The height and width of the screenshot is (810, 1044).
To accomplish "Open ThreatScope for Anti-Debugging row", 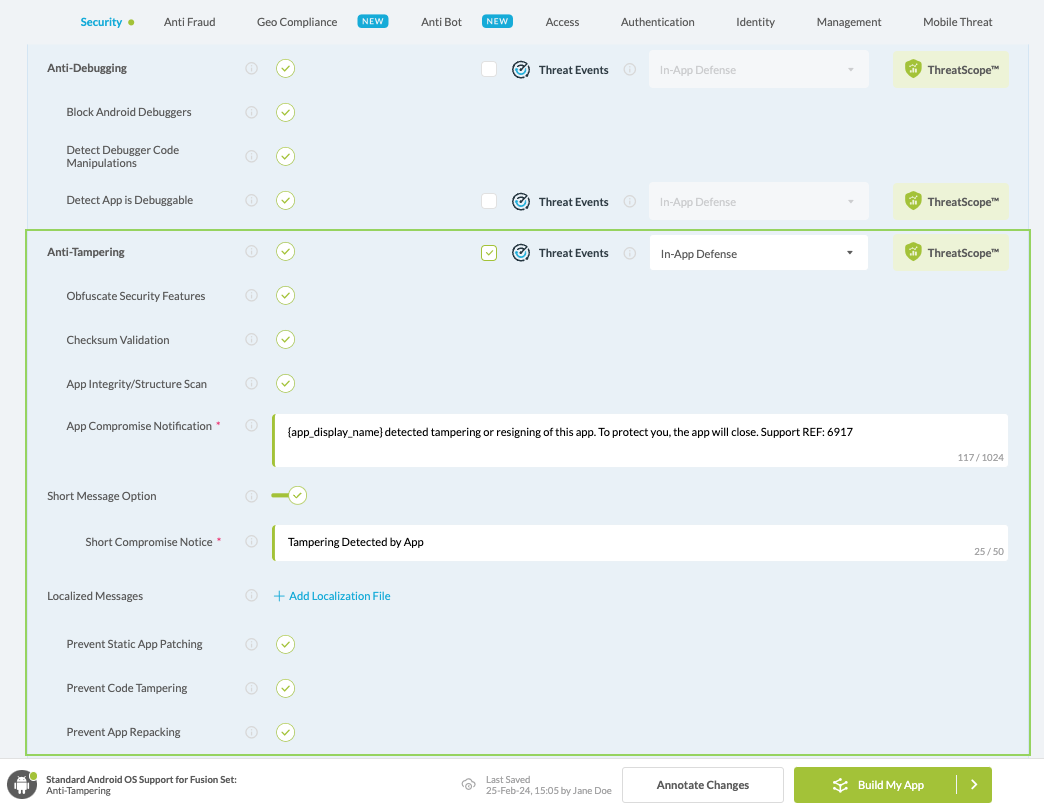I will [951, 70].
